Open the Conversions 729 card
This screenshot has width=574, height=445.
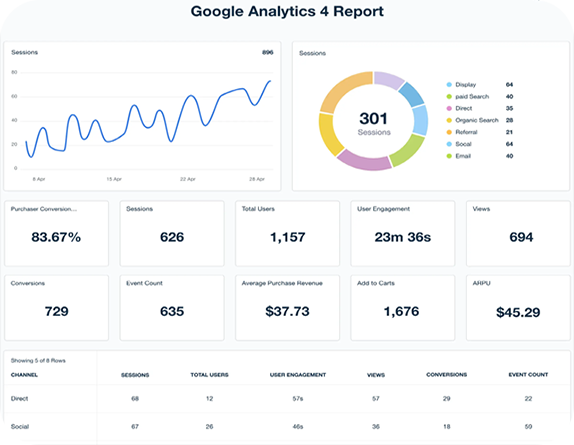[x=56, y=308]
